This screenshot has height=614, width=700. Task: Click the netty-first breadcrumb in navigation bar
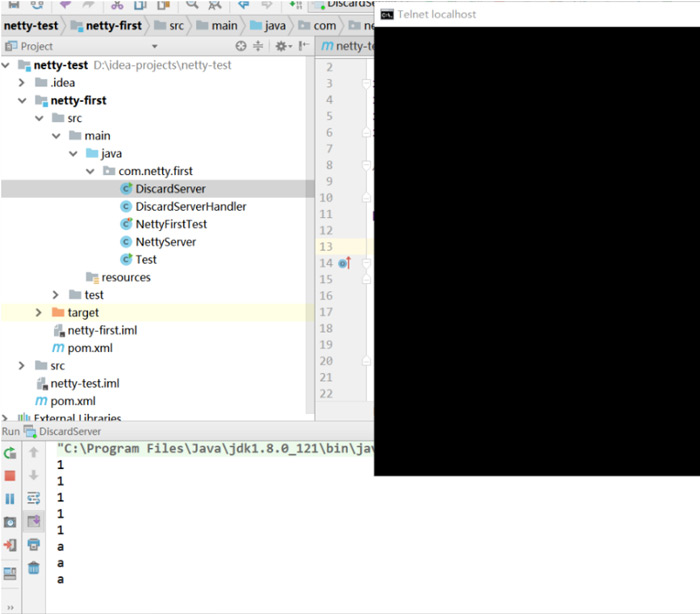[110, 24]
